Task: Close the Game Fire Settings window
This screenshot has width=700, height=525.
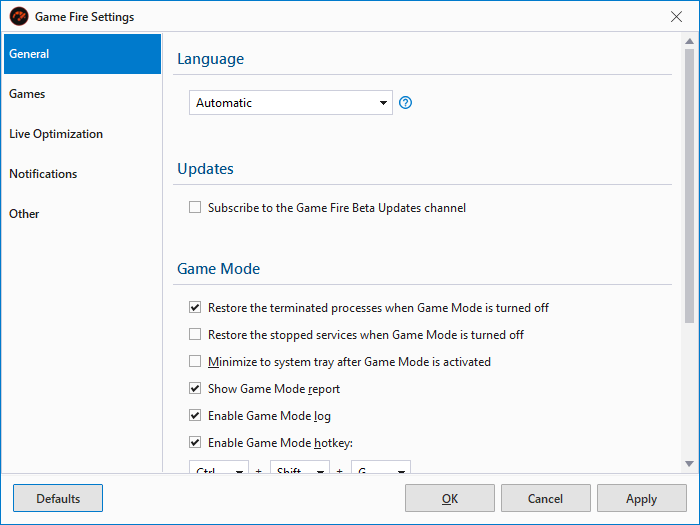Action: [676, 17]
